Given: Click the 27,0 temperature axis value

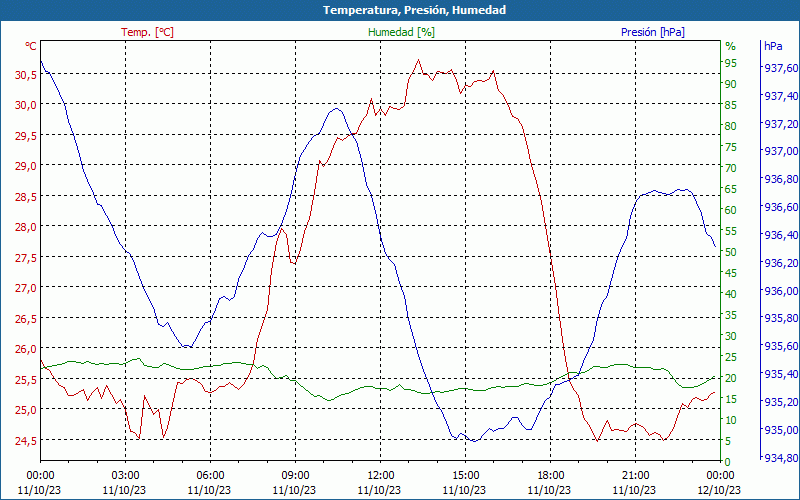Looking at the screenshot, I should point(26,288).
